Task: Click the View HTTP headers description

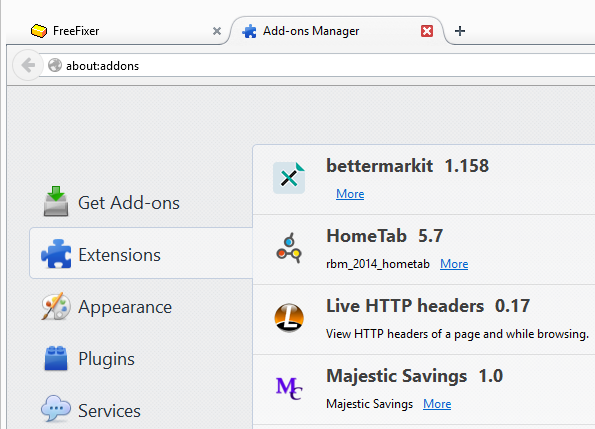Action: (x=457, y=334)
